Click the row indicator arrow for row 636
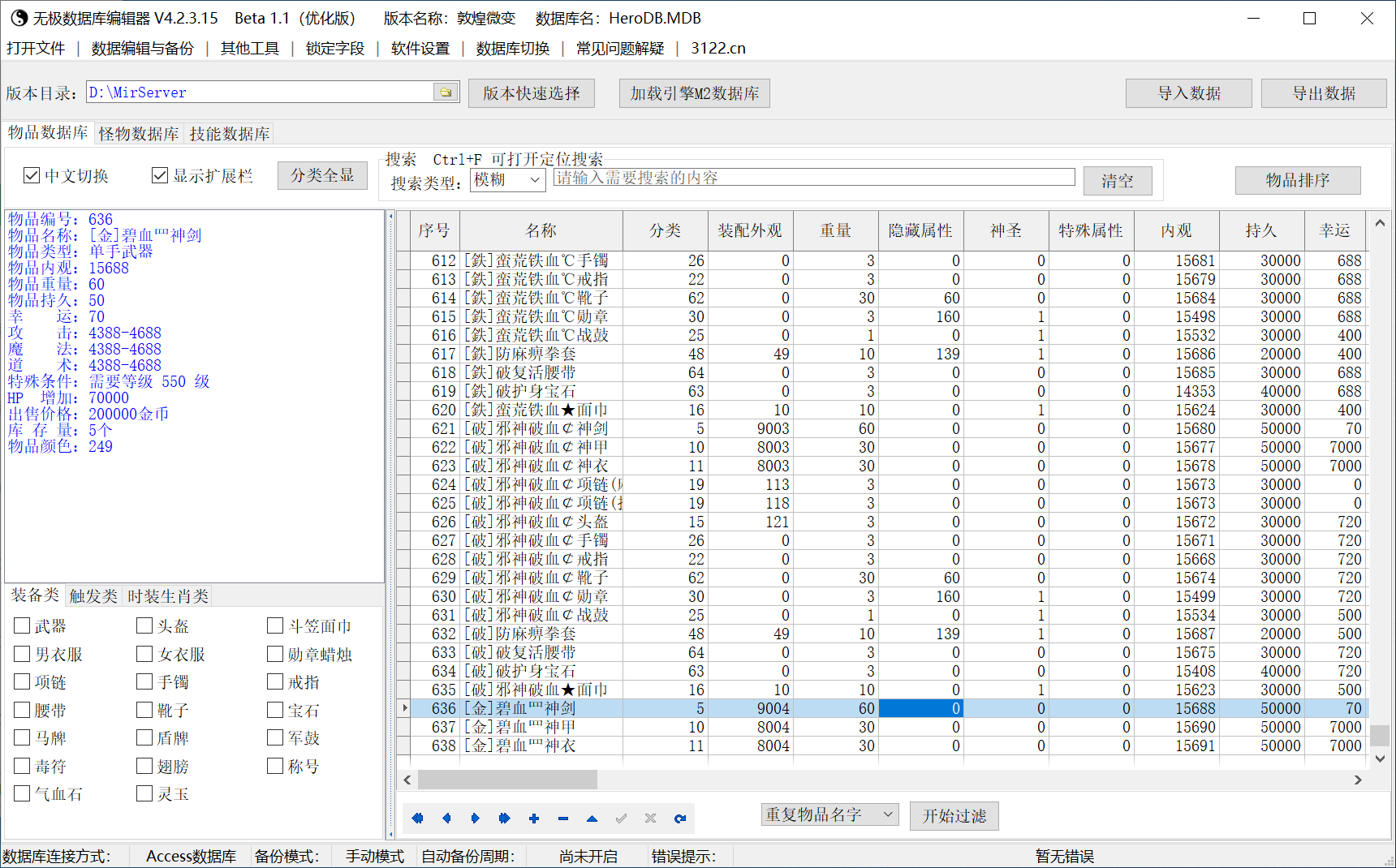 405,708
